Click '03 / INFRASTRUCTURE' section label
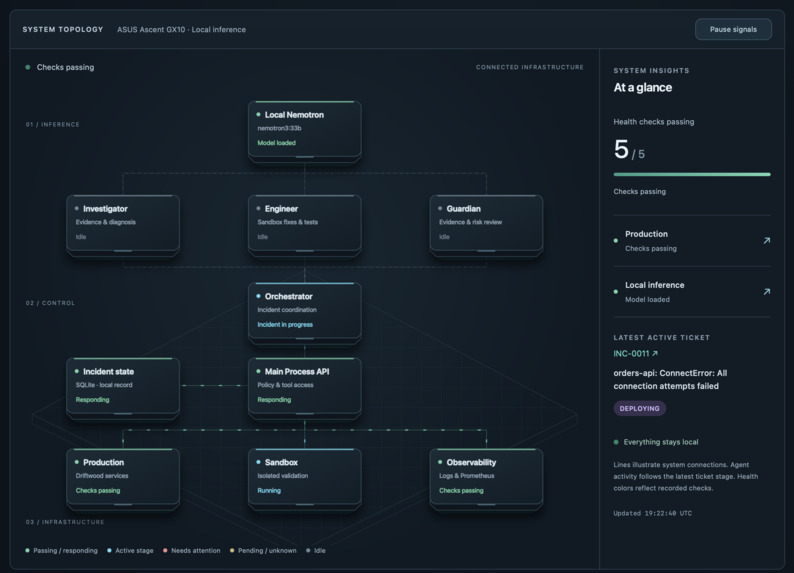 tap(65, 522)
